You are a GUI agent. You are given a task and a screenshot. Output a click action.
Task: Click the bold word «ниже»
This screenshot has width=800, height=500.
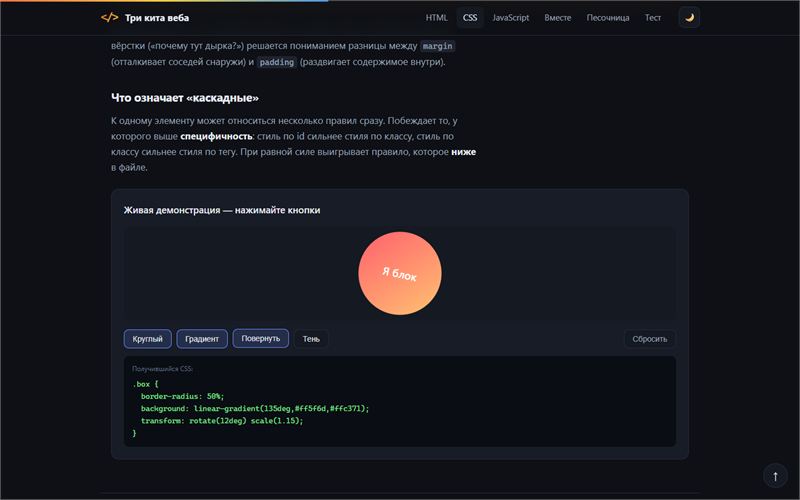[463, 152]
